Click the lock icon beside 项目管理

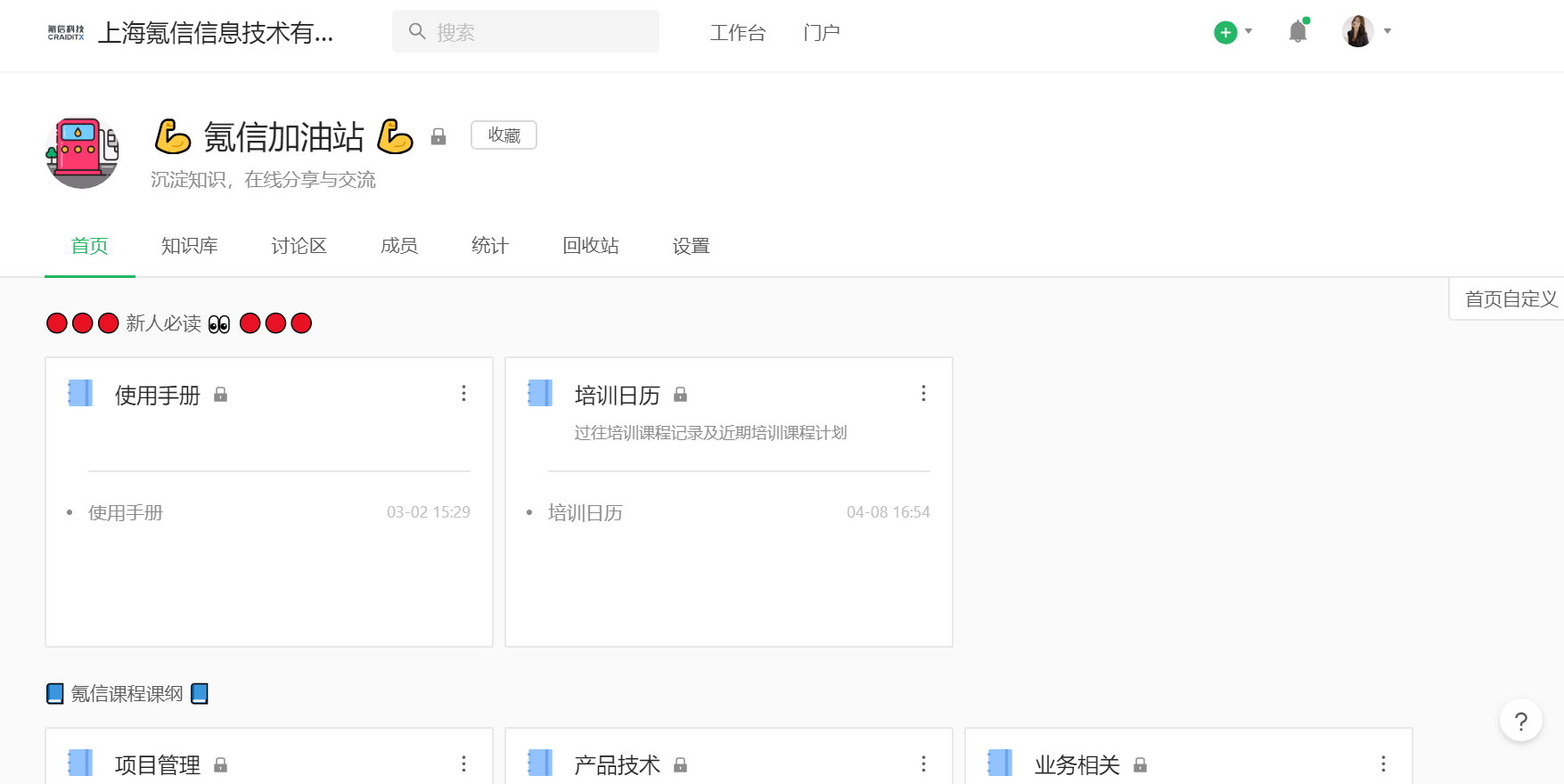[x=221, y=765]
